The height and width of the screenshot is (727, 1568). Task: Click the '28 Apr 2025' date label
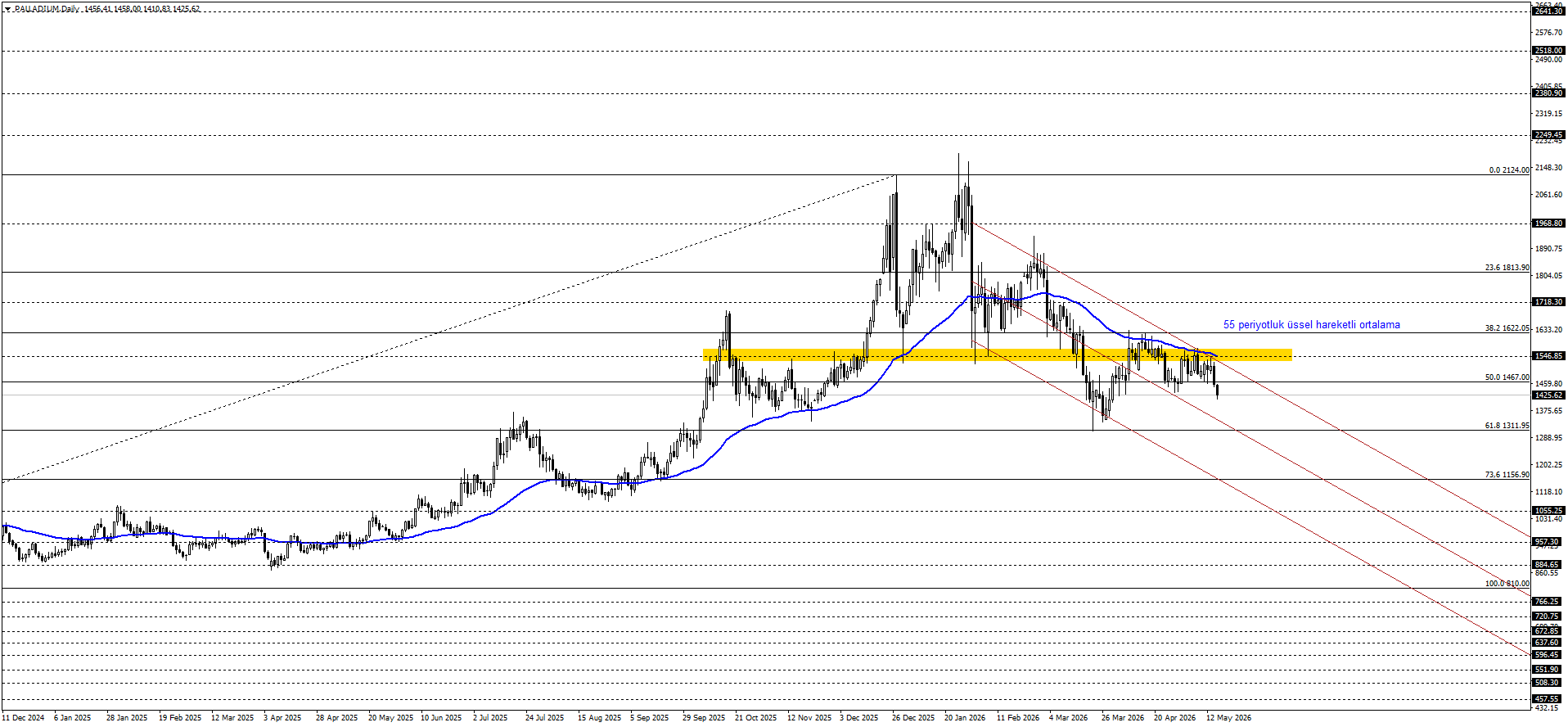[337, 718]
